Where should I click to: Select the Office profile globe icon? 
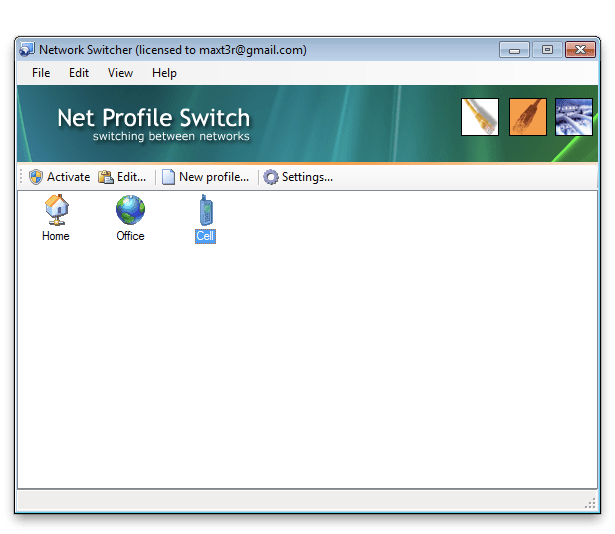click(130, 211)
